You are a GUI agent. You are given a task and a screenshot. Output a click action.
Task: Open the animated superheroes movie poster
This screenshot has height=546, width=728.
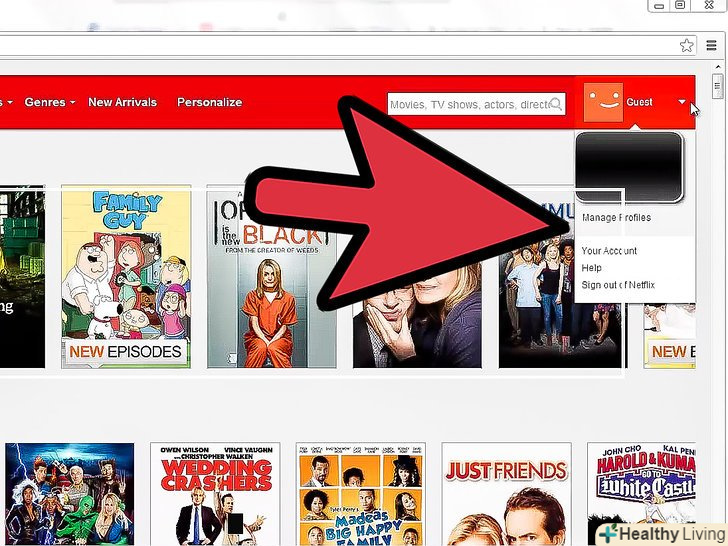tap(70, 494)
